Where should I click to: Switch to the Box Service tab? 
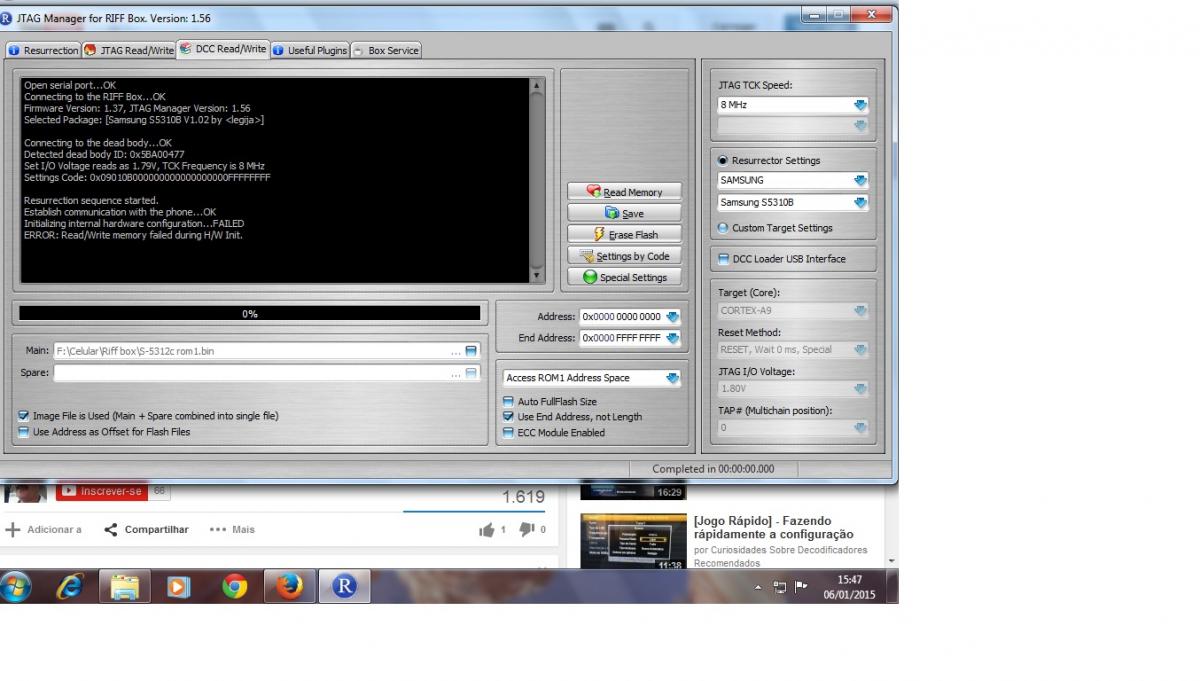(x=386, y=50)
